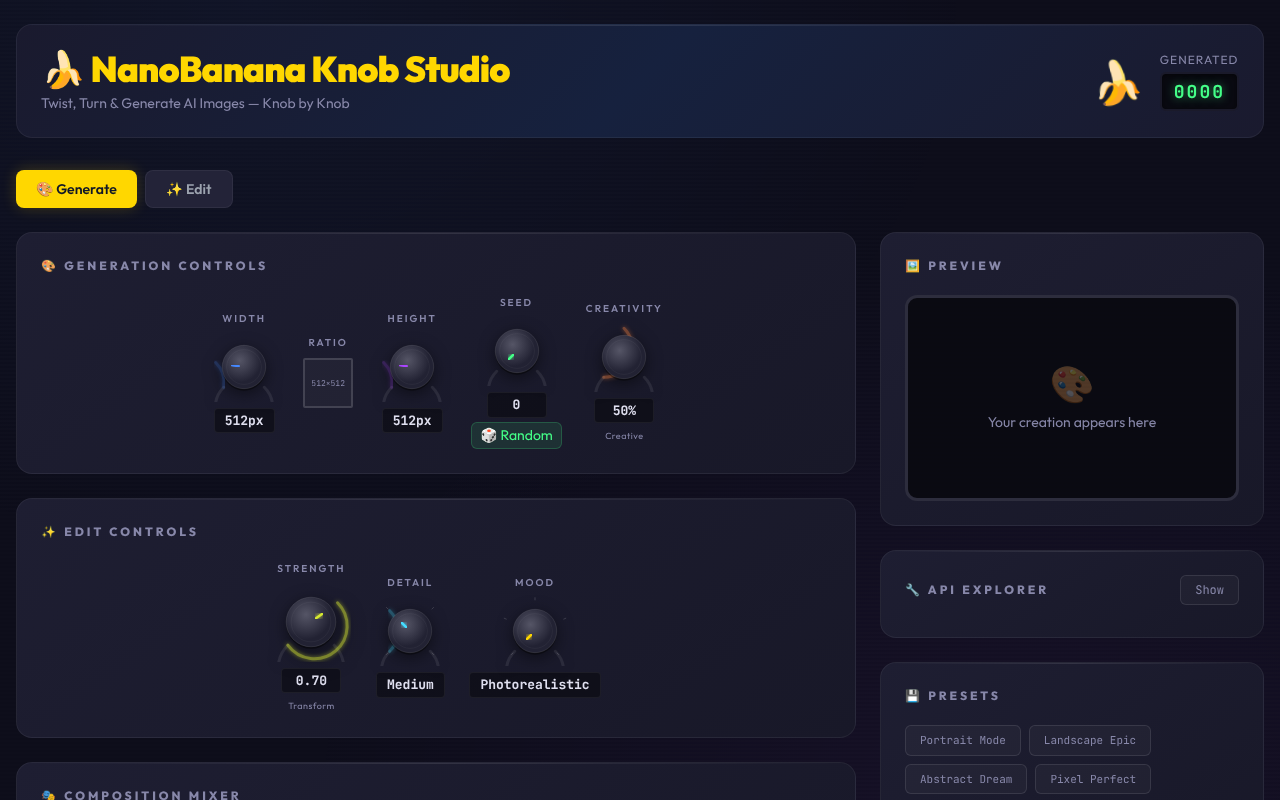Apply the Portrait Mode preset
This screenshot has height=800, width=1280.
click(963, 740)
